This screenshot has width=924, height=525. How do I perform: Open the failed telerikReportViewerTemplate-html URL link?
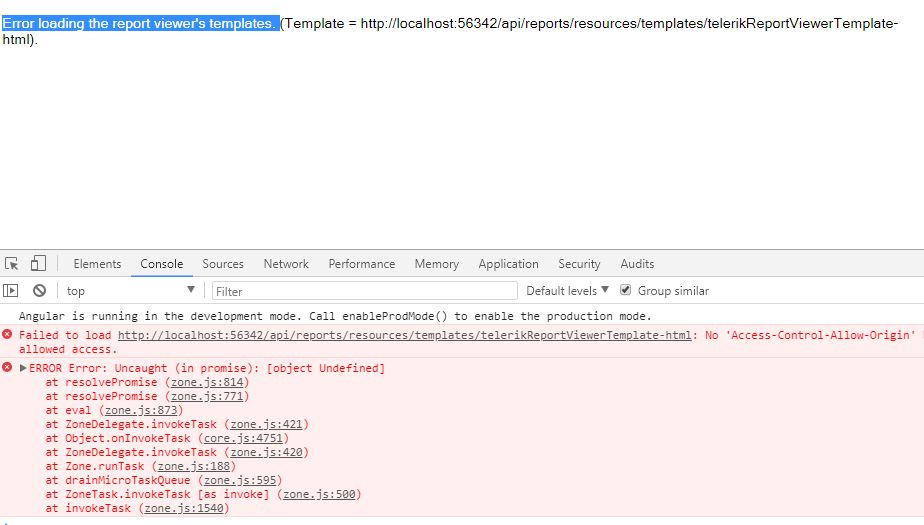pos(404,335)
